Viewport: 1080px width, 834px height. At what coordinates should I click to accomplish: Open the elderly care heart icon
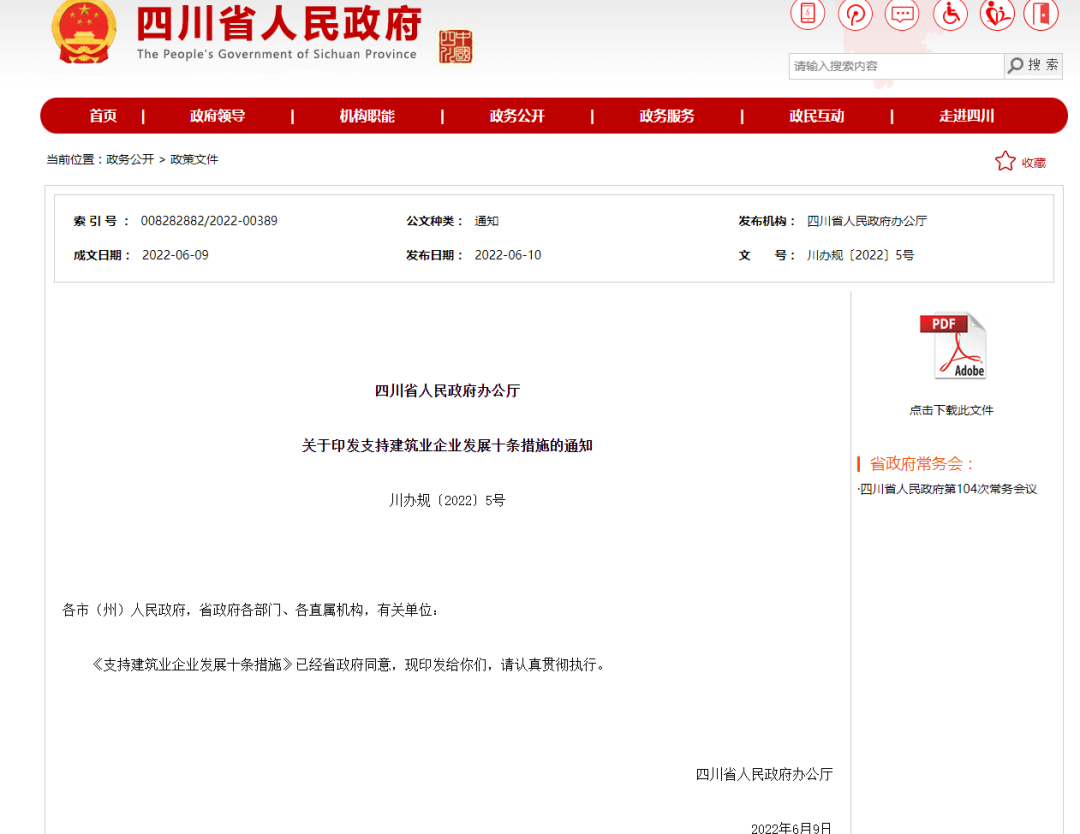tap(997, 13)
